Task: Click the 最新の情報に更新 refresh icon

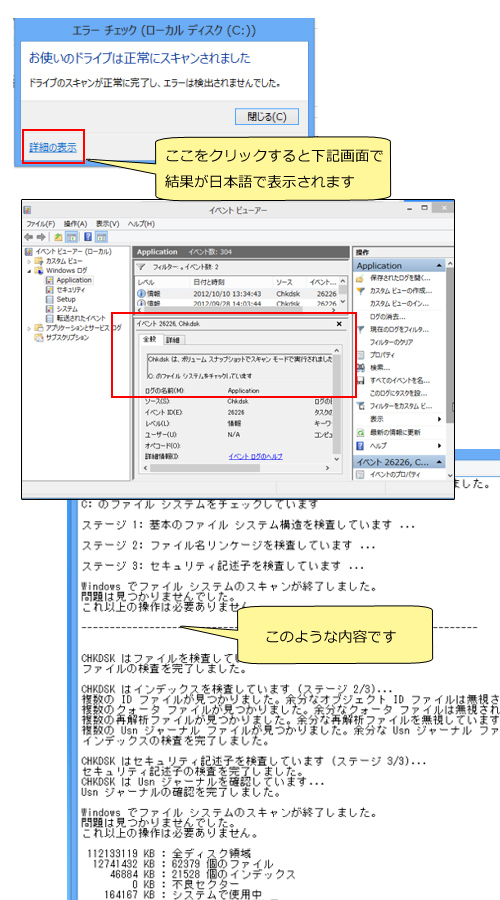Action: click(361, 432)
